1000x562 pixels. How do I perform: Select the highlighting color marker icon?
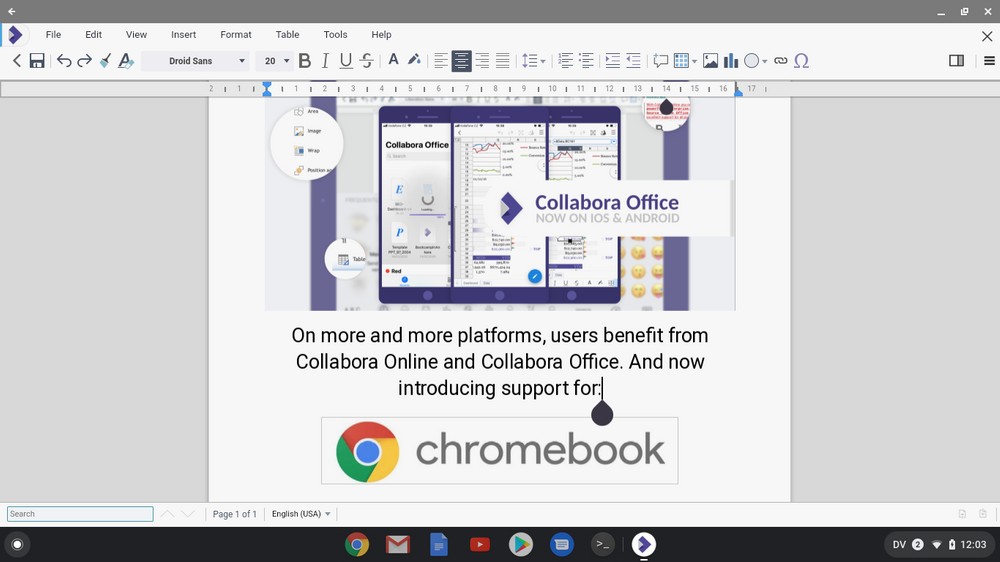click(x=414, y=61)
